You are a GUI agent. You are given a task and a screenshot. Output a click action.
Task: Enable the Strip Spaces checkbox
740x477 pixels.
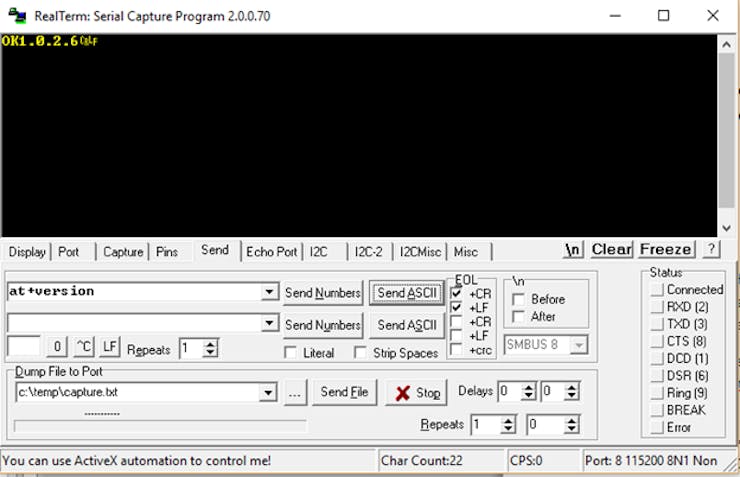click(x=360, y=352)
